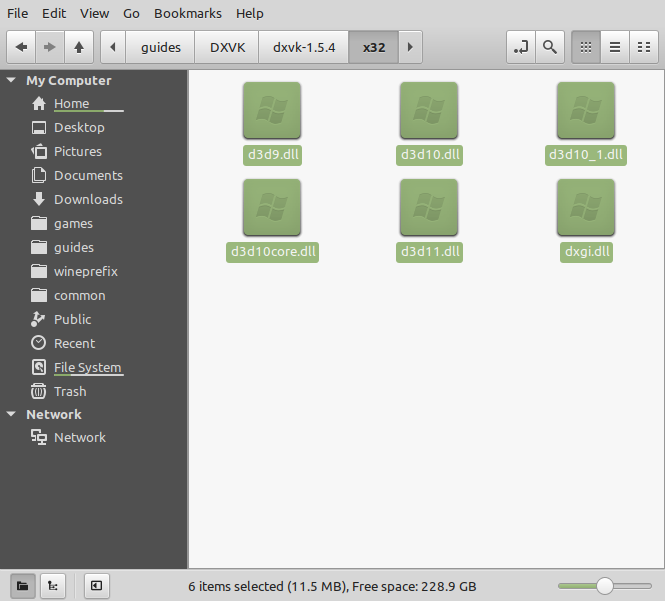This screenshot has width=665, height=601.
Task: Click the d3d10.dll file name
Action: point(430,155)
